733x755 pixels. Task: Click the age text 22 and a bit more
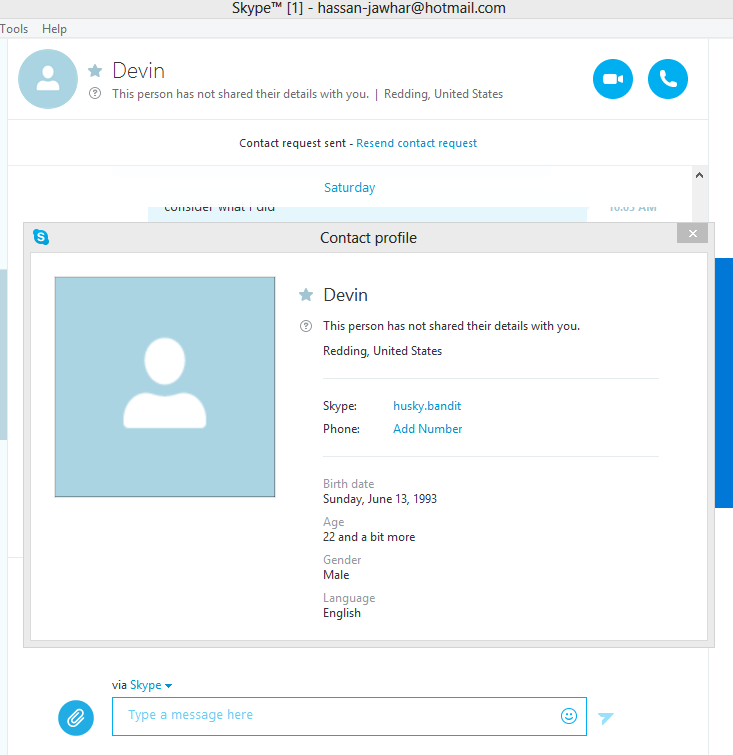[x=369, y=537]
